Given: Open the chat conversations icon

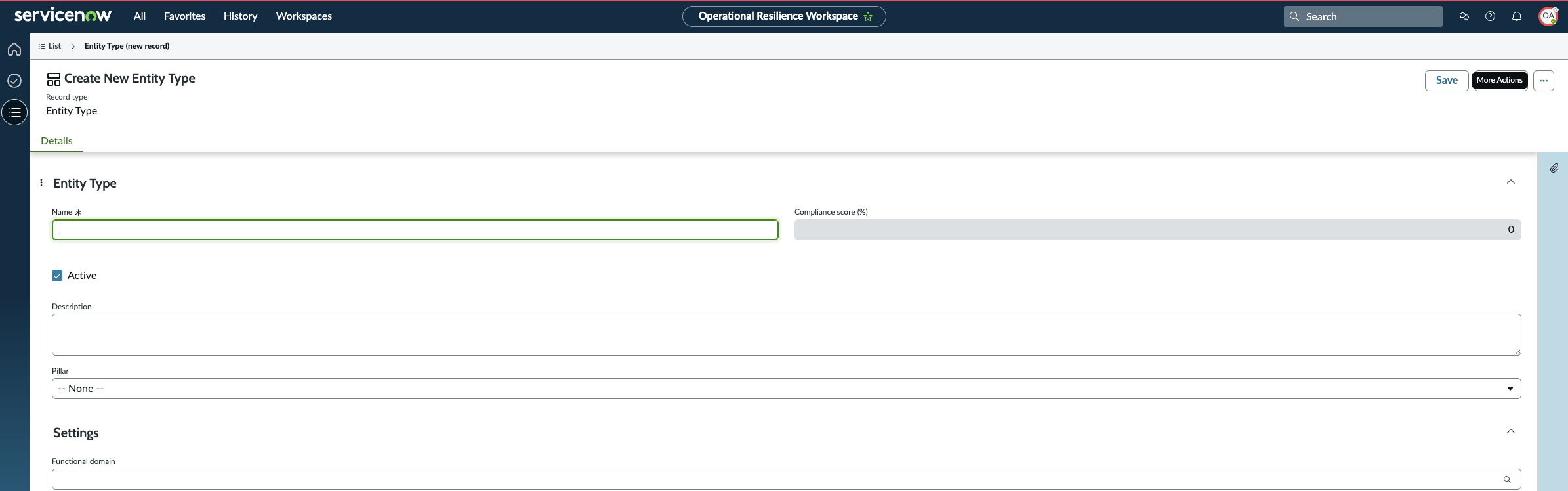Looking at the screenshot, I should (x=1464, y=16).
